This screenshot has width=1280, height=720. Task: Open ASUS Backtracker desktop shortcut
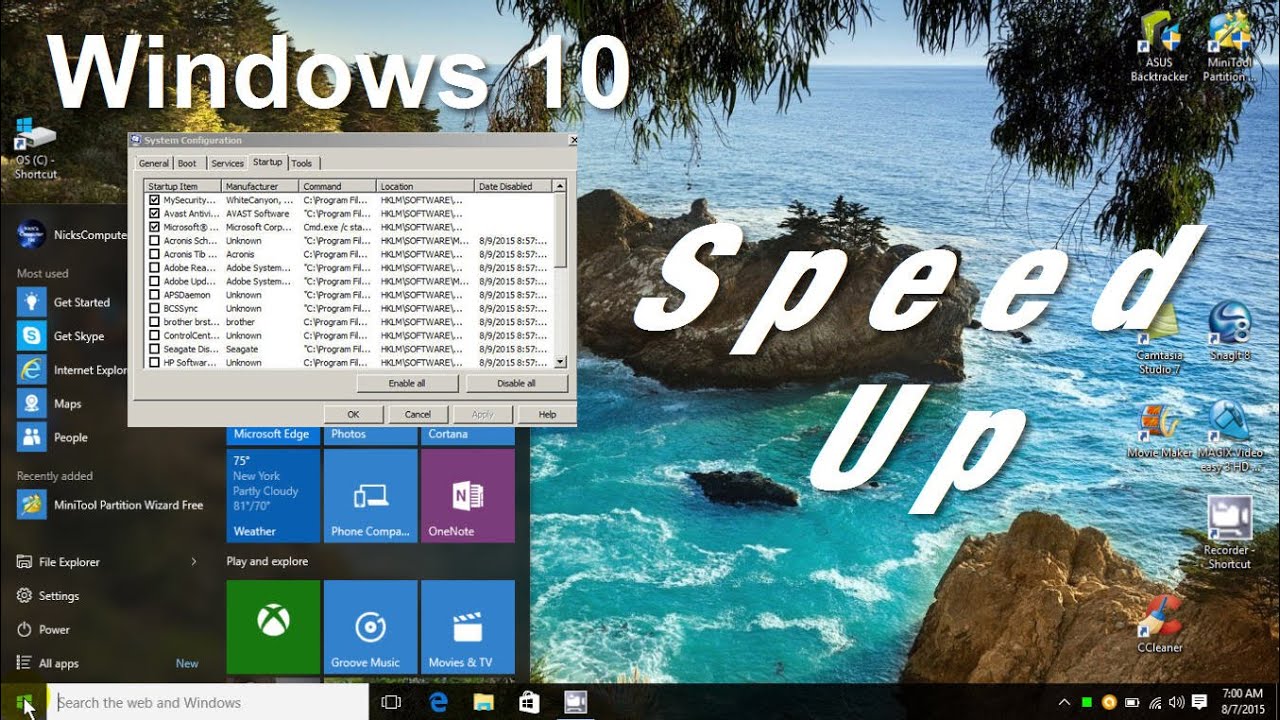tap(1159, 47)
